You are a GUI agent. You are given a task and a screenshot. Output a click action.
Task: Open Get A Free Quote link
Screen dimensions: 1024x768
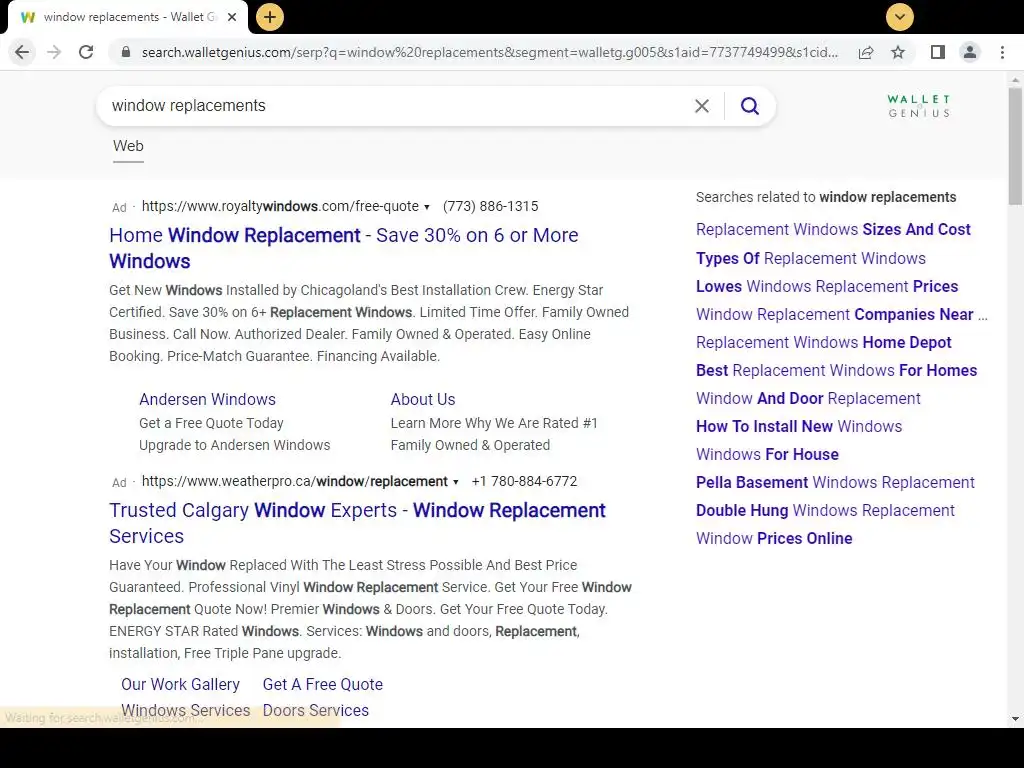pos(323,684)
